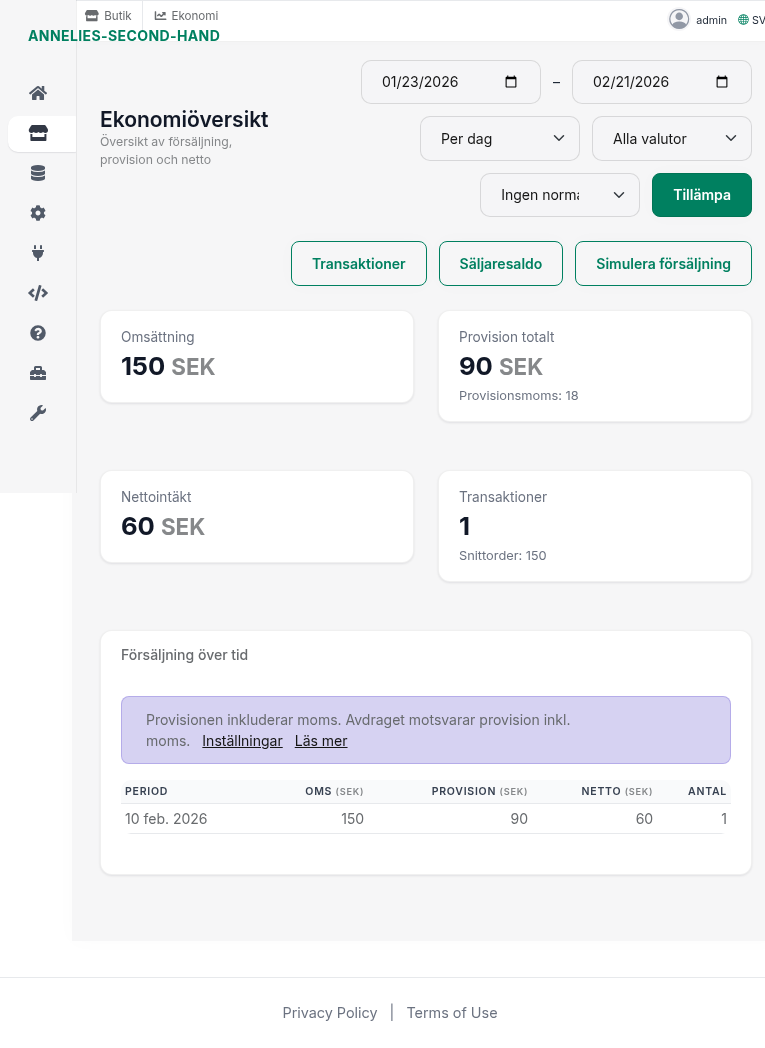Click the Tillämpa button
Screen dimensions: 765x1048
(x=701, y=194)
